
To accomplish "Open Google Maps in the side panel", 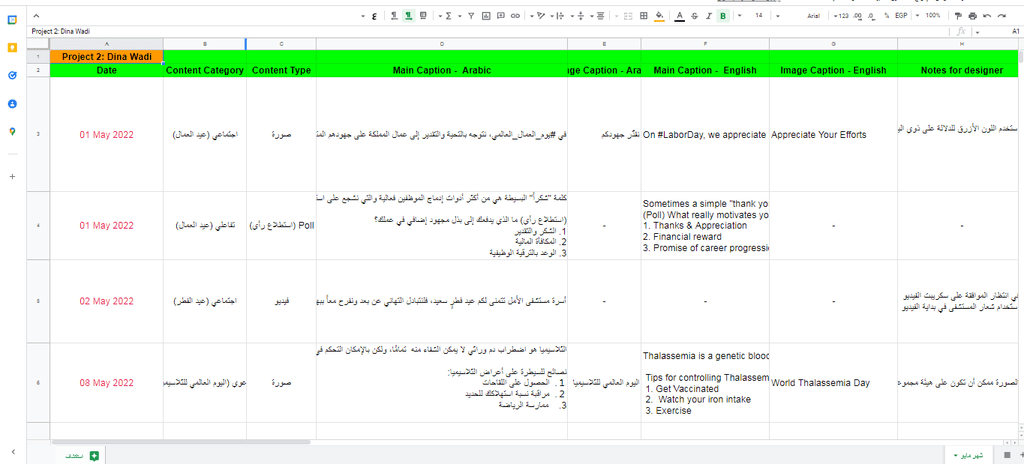I will 12,131.
